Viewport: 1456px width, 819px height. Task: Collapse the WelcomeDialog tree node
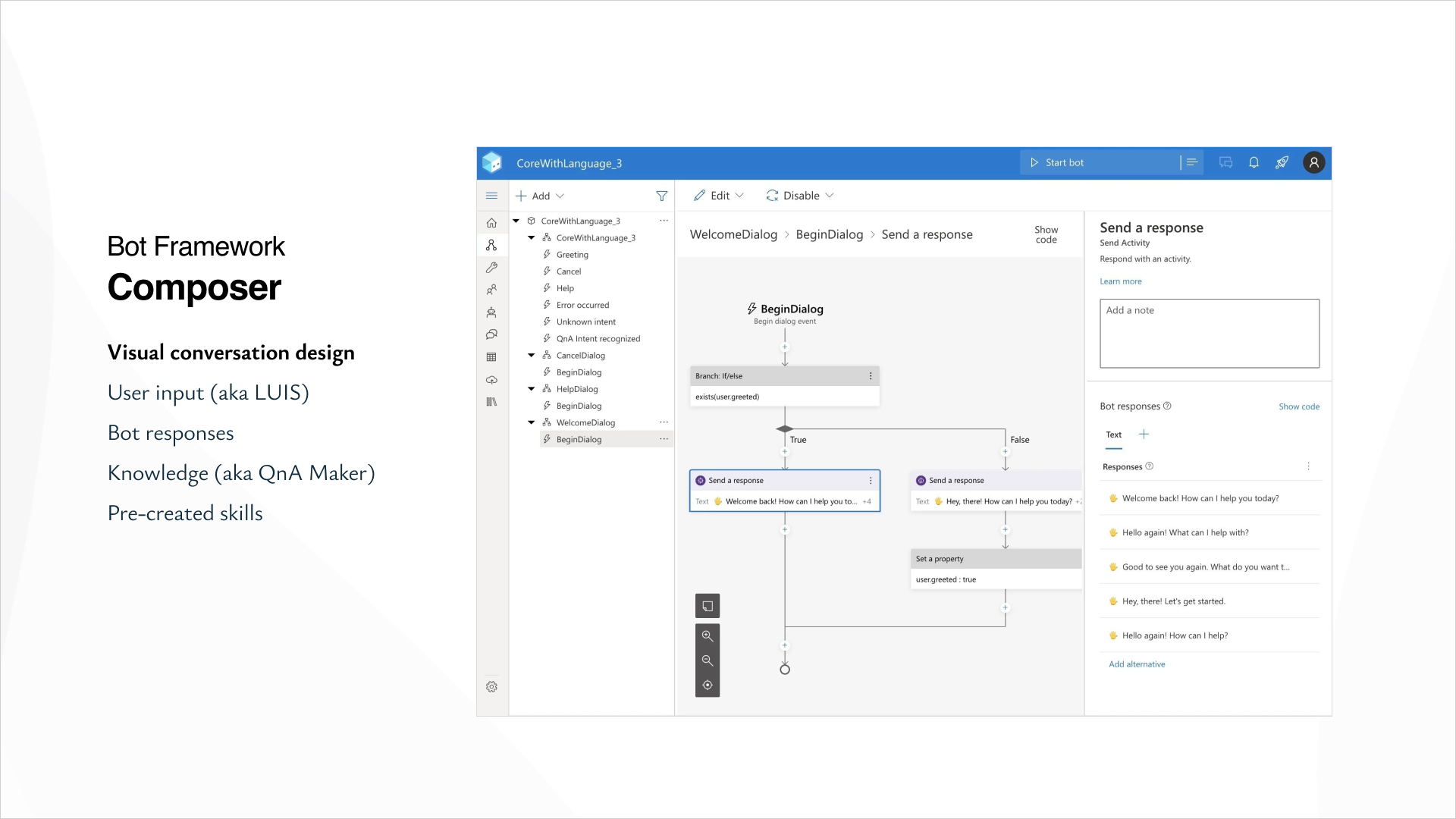[532, 422]
